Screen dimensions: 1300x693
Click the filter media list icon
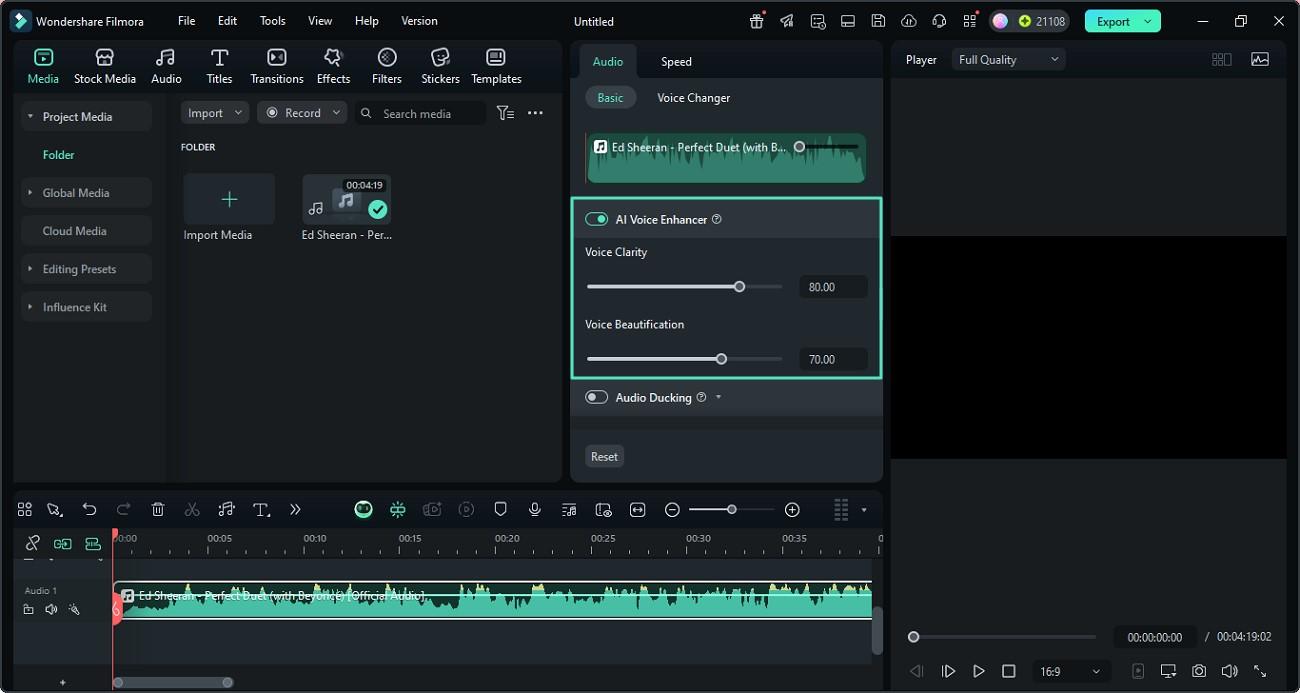pos(505,113)
